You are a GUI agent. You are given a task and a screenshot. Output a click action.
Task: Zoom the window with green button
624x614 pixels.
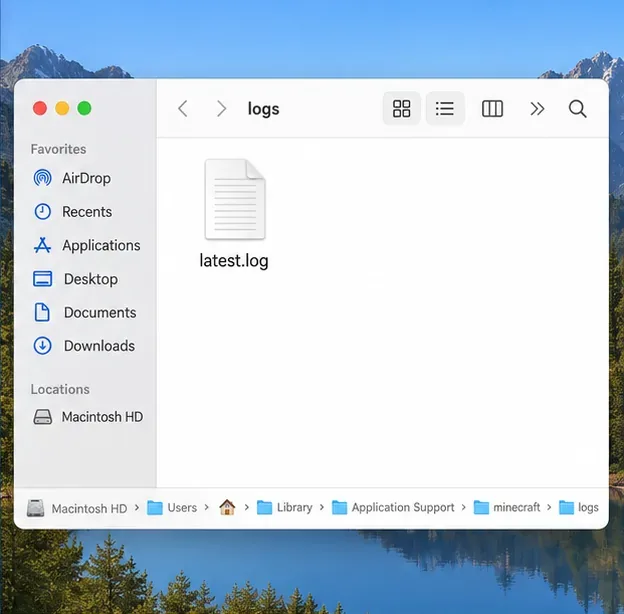click(84, 108)
